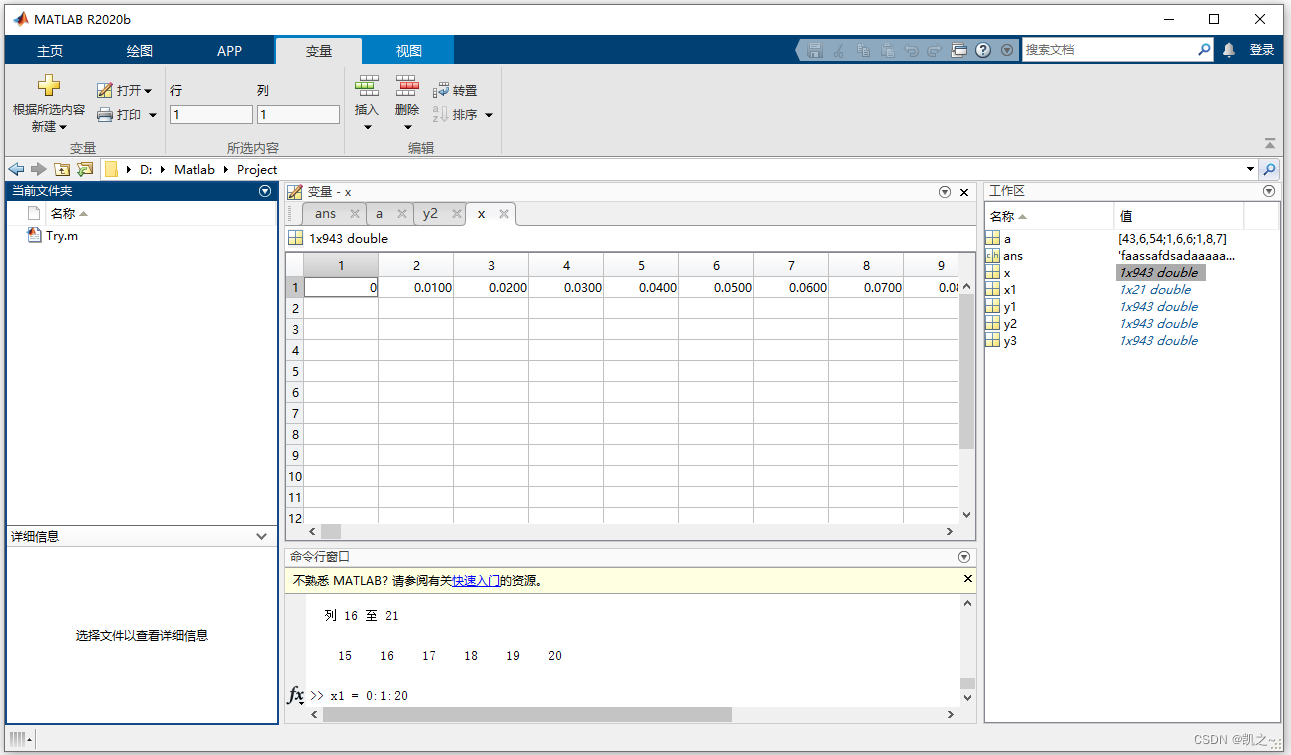Image resolution: width=1291 pixels, height=755 pixels.
Task: Click the up one folder level icon
Action: (62, 169)
